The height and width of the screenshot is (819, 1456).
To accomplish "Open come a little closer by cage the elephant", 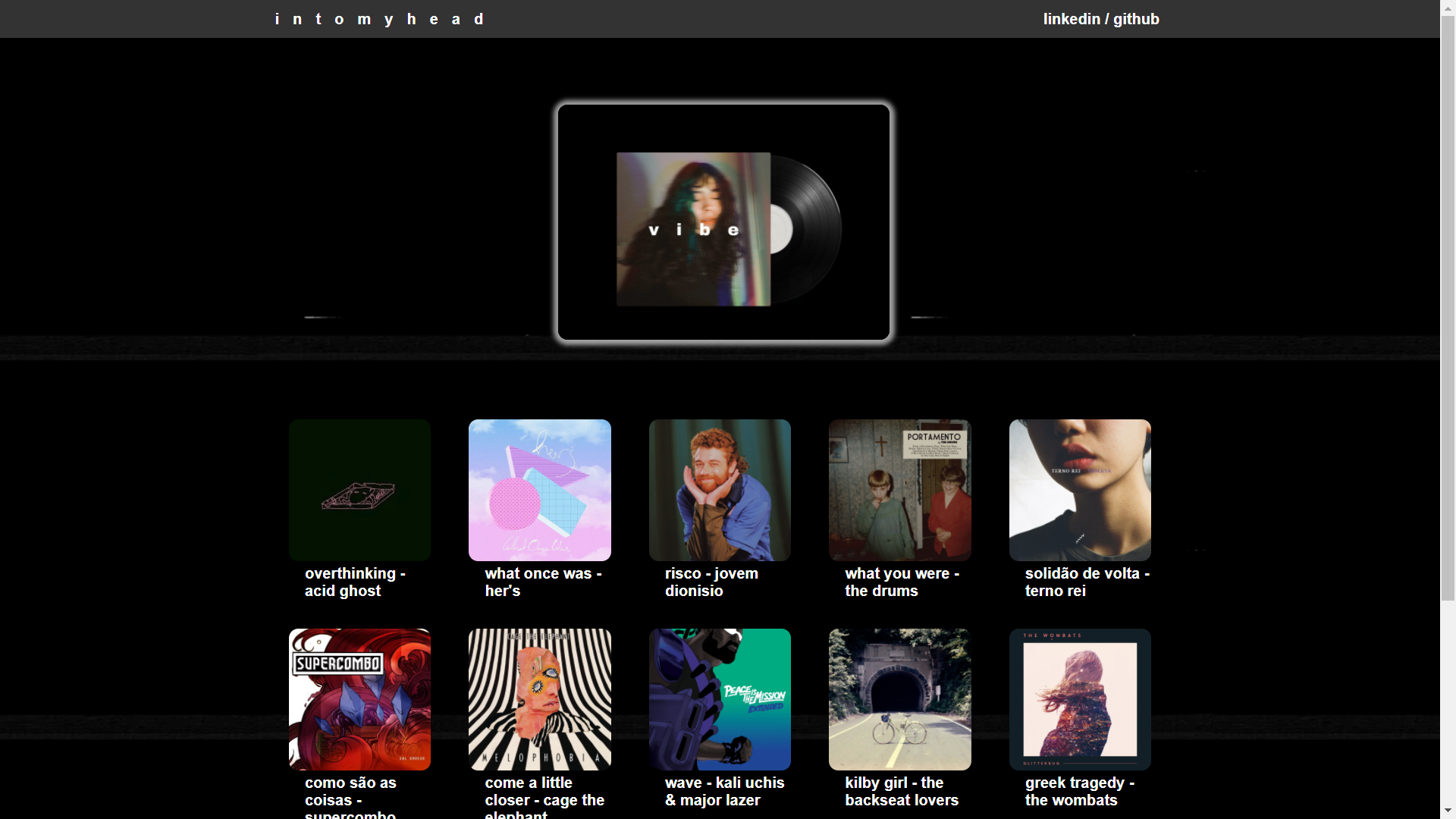I will pyautogui.click(x=539, y=698).
